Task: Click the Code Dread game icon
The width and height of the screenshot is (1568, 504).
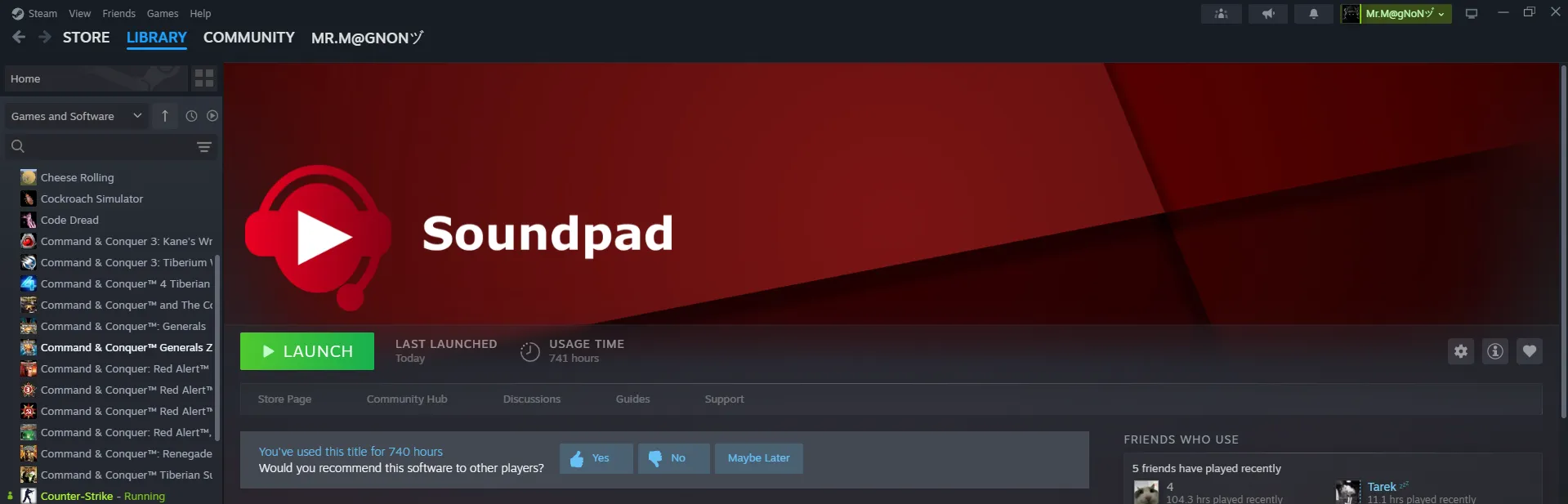Action: click(x=29, y=220)
